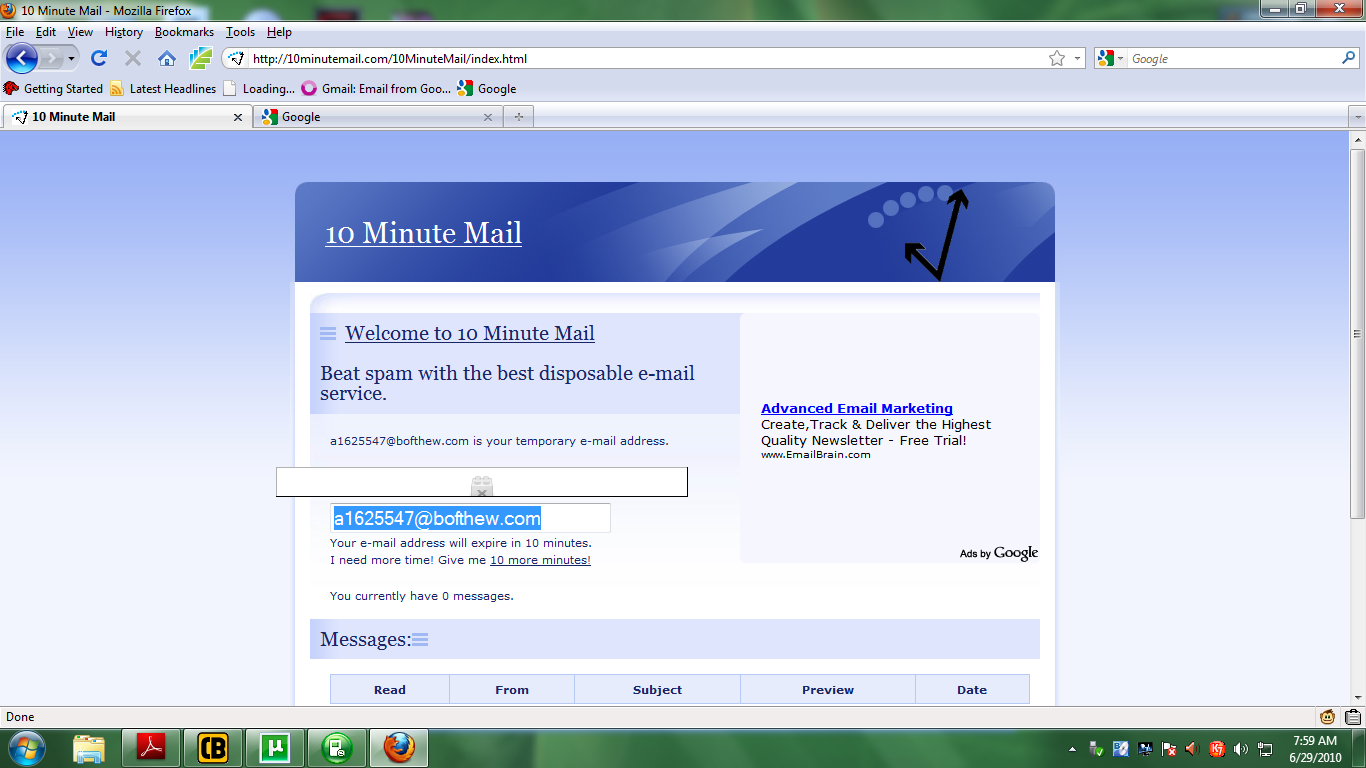Launch µTorrent from the taskbar

[275, 745]
